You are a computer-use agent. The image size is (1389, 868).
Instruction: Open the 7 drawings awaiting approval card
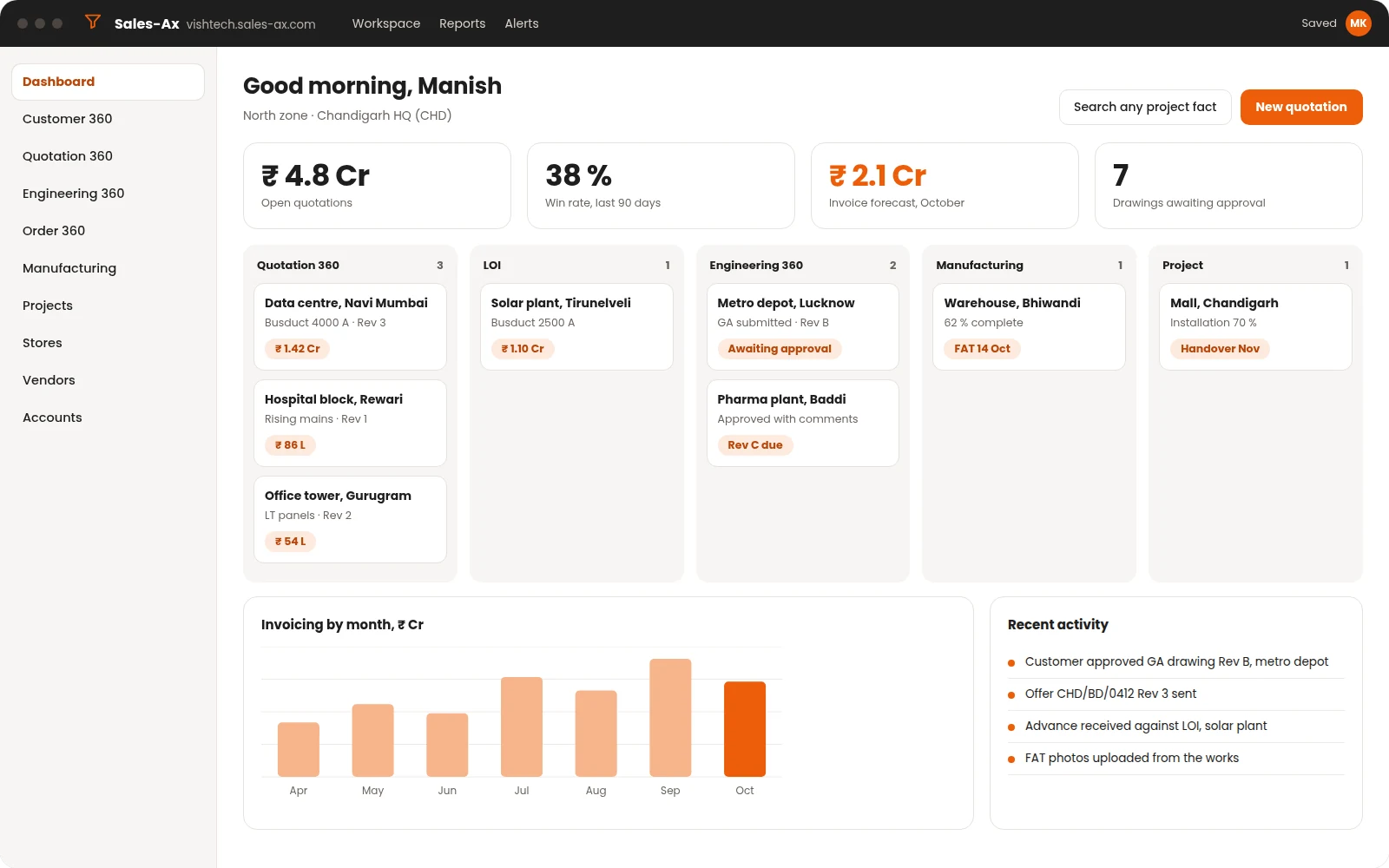1228,186
